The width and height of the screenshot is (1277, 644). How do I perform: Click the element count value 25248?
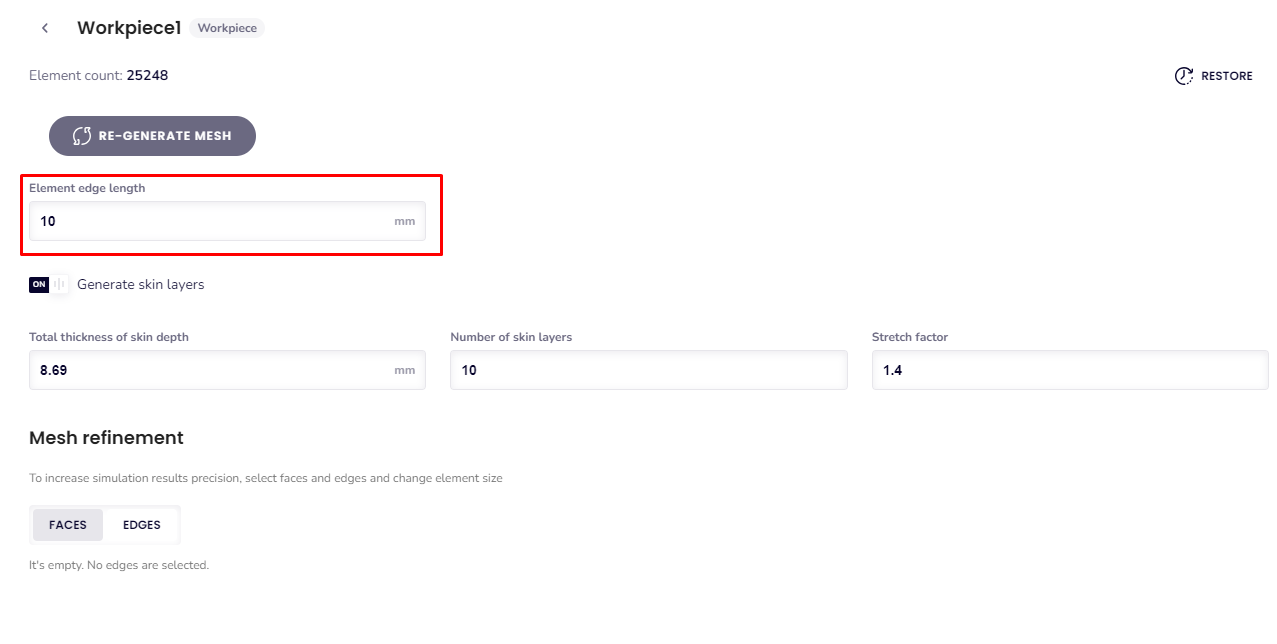pos(147,75)
